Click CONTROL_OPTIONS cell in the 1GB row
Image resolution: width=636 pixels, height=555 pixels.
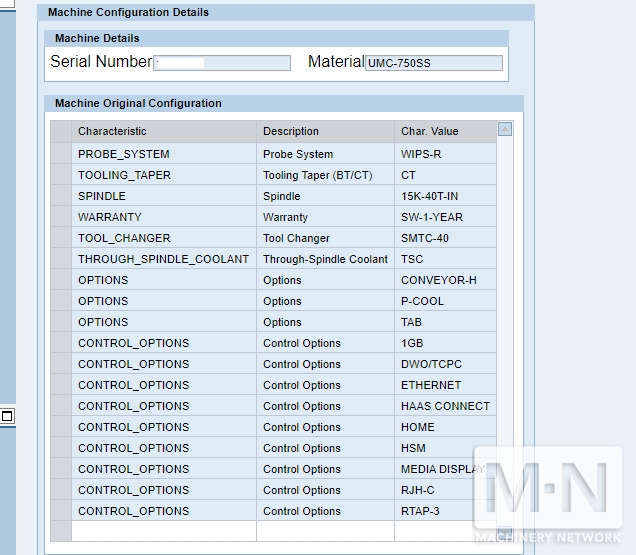(x=164, y=343)
